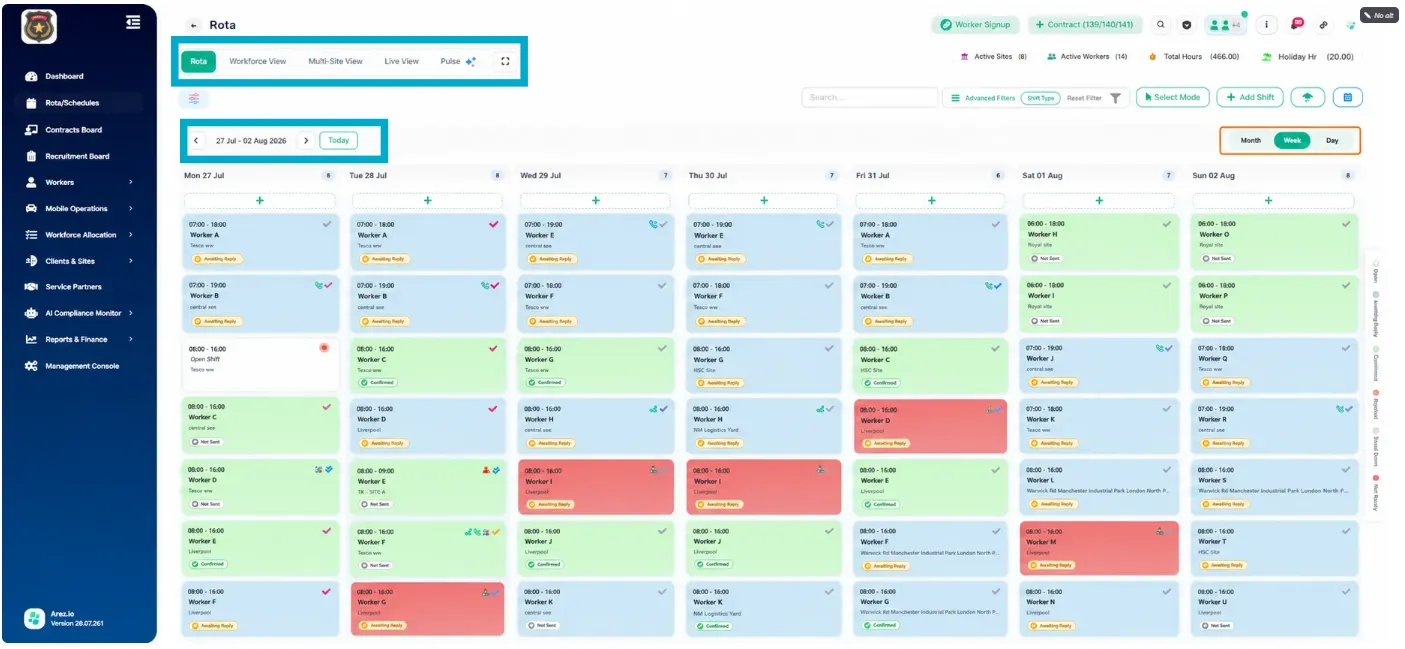This screenshot has width=1405, height=649.
Task: Open the search magnifier icon in the header
Action: [x=1161, y=25]
